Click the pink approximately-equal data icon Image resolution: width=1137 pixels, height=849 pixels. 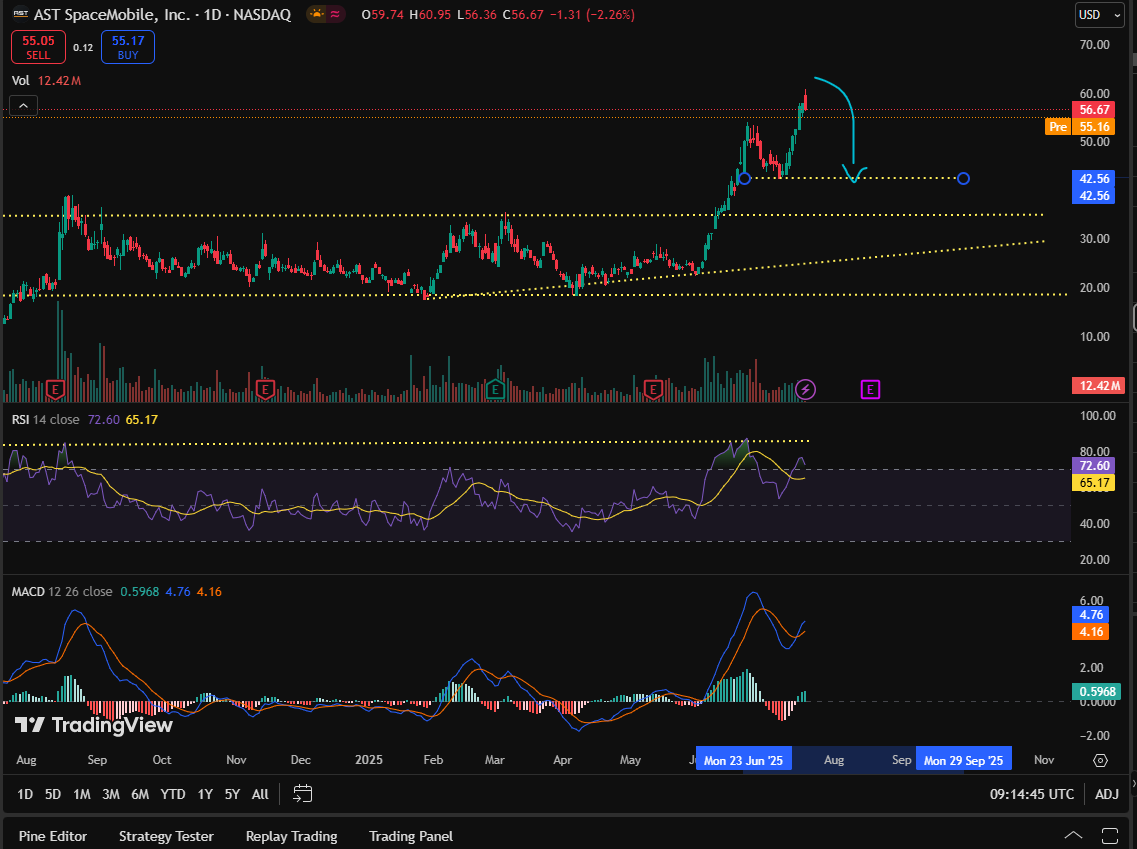[336, 14]
